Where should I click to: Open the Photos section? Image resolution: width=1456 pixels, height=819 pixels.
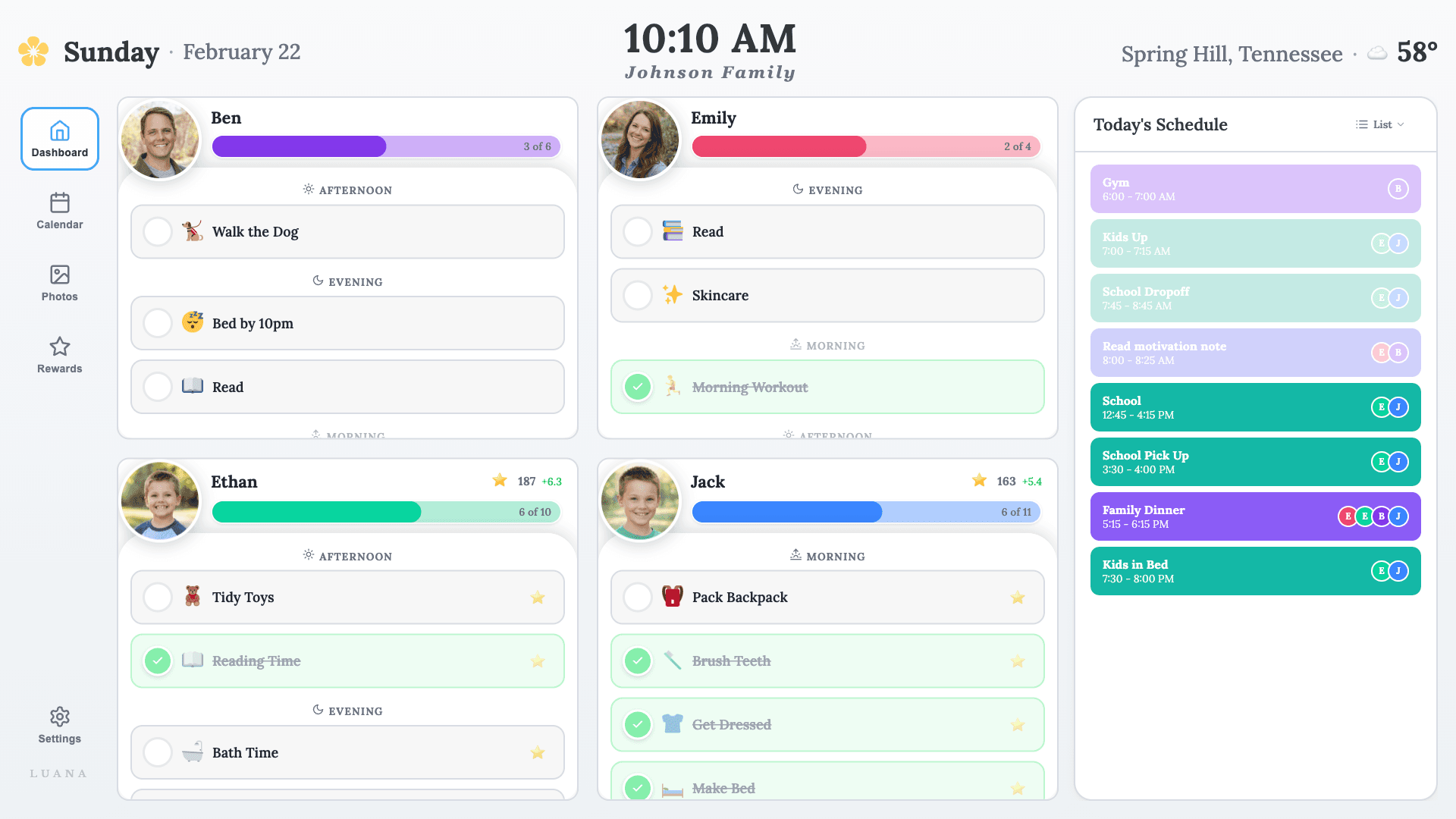59,282
